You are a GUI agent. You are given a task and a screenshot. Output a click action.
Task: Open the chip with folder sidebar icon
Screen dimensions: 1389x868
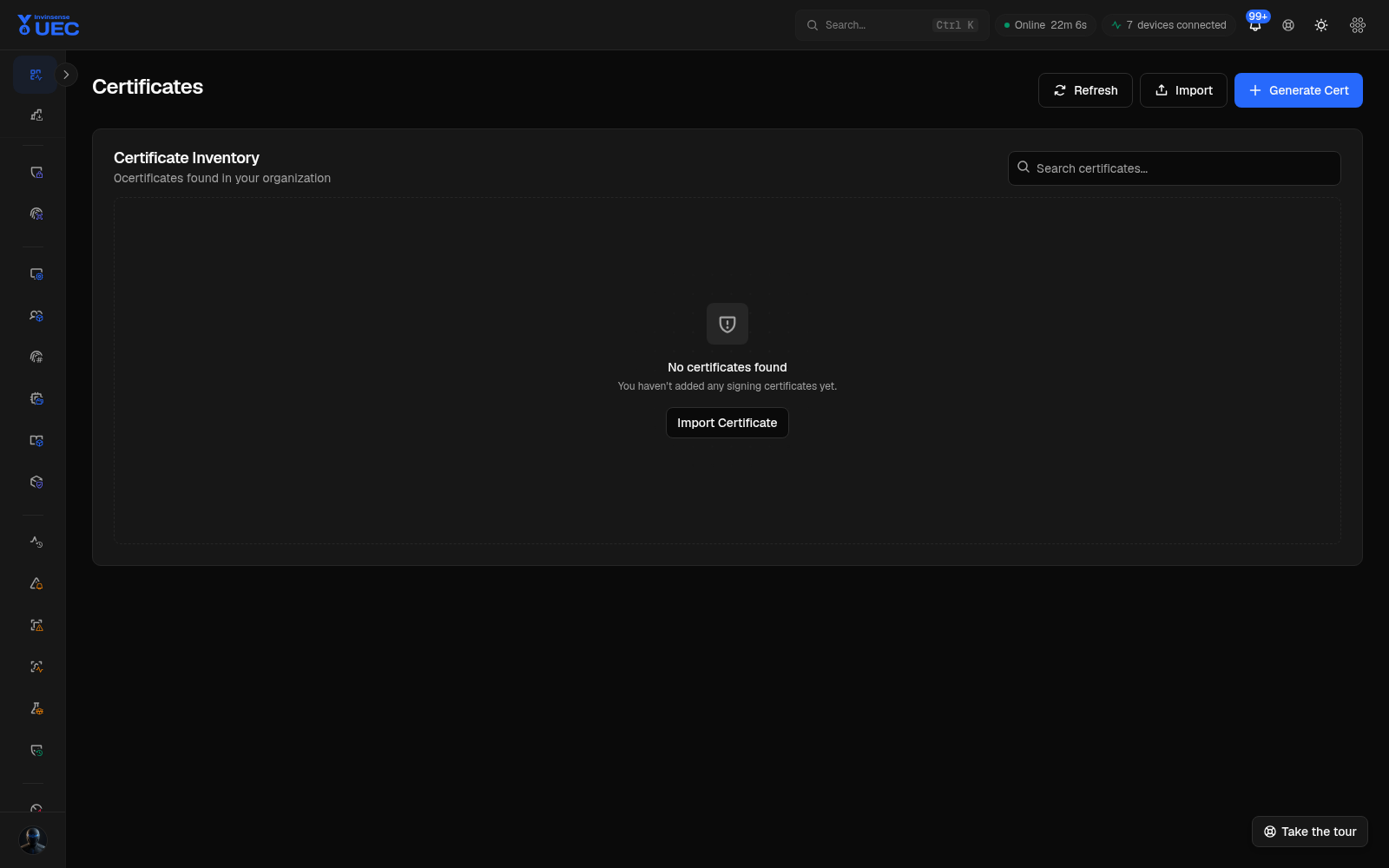point(36,398)
